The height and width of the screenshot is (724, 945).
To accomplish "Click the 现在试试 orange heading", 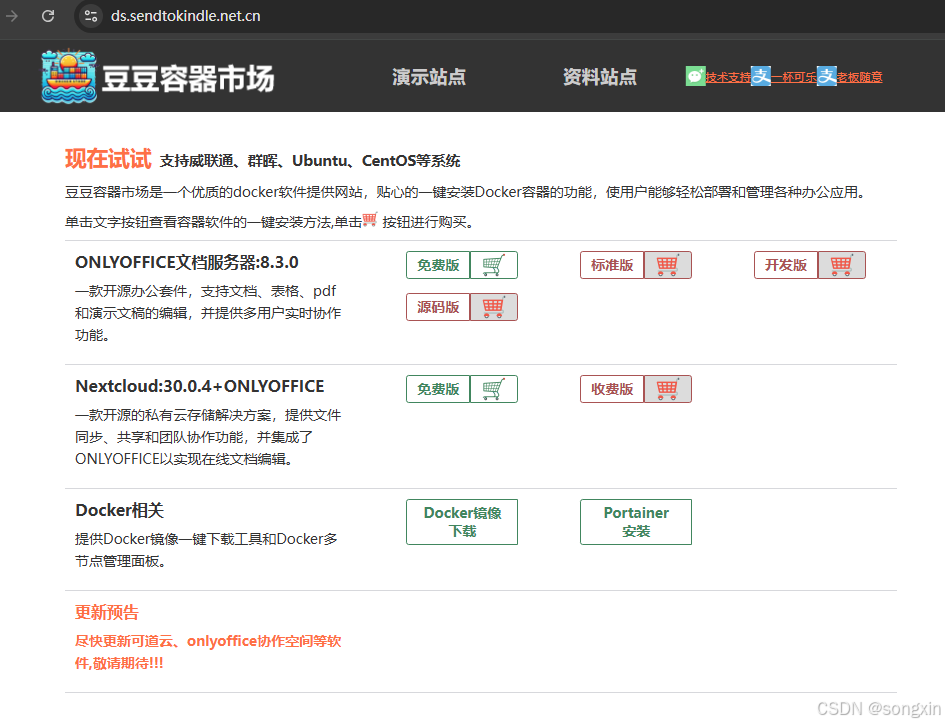I will [108, 159].
